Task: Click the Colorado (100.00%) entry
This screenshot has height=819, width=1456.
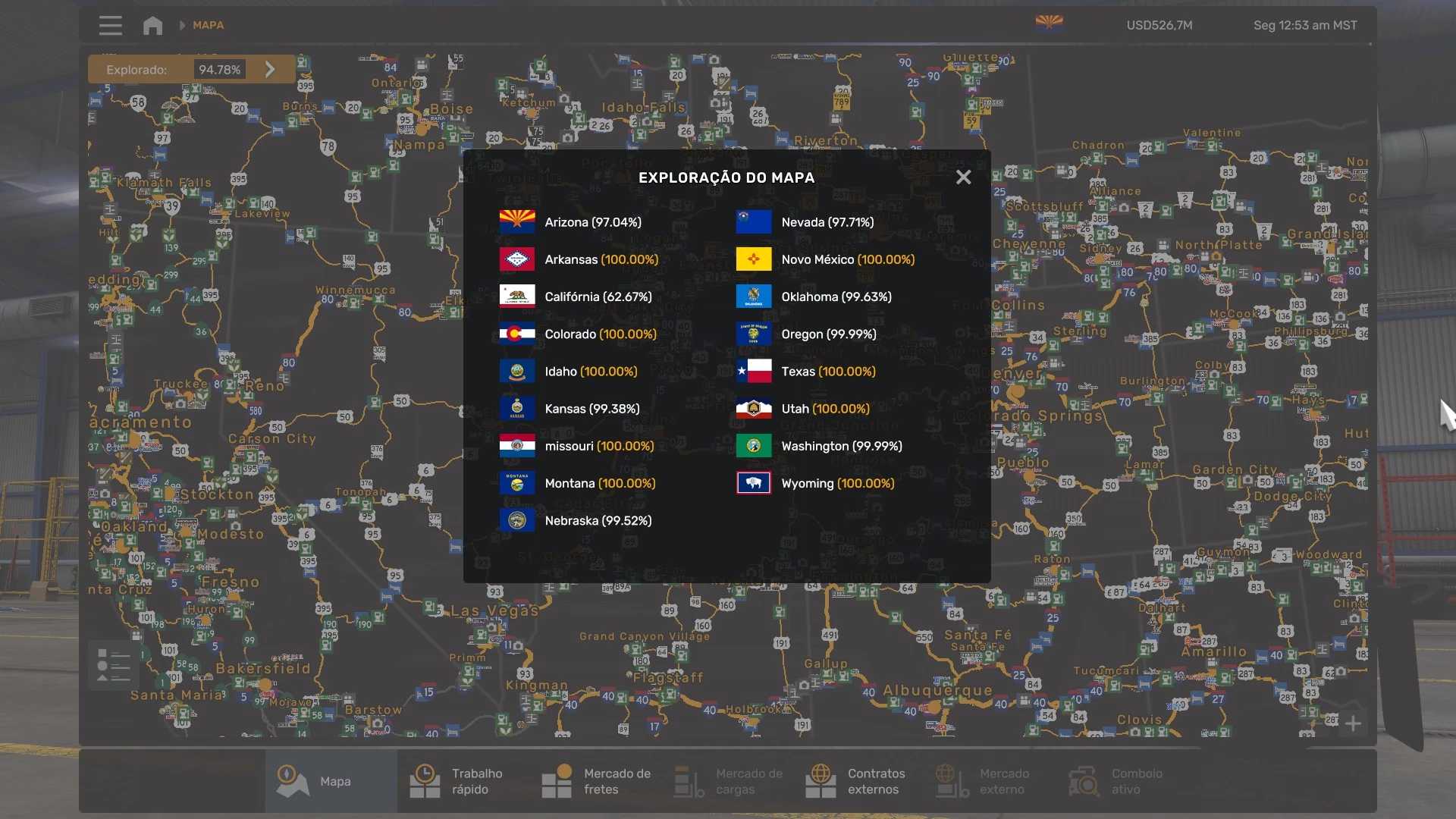Action: tap(600, 334)
